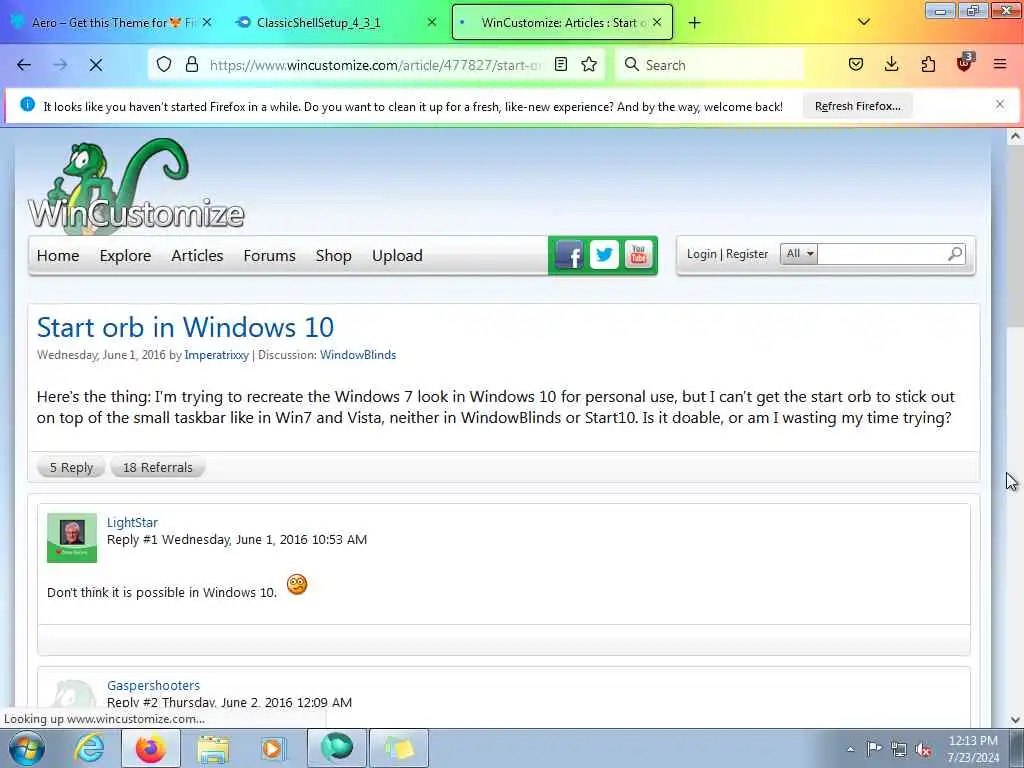Open the Firefox hamburger menu

tap(1000, 65)
